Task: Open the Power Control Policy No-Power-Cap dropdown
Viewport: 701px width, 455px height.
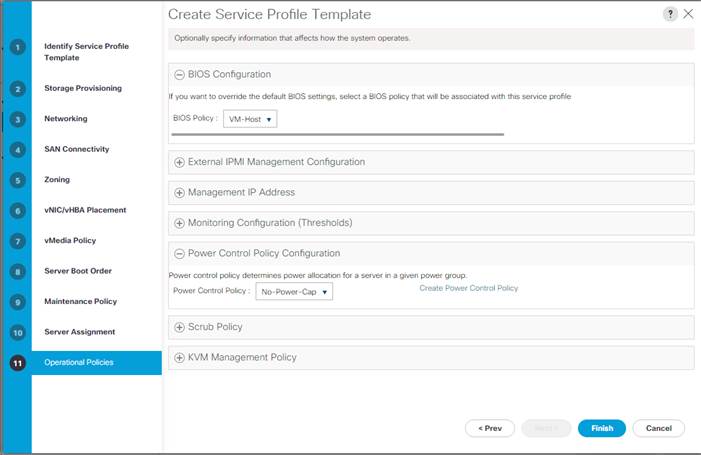Action: tap(294, 291)
